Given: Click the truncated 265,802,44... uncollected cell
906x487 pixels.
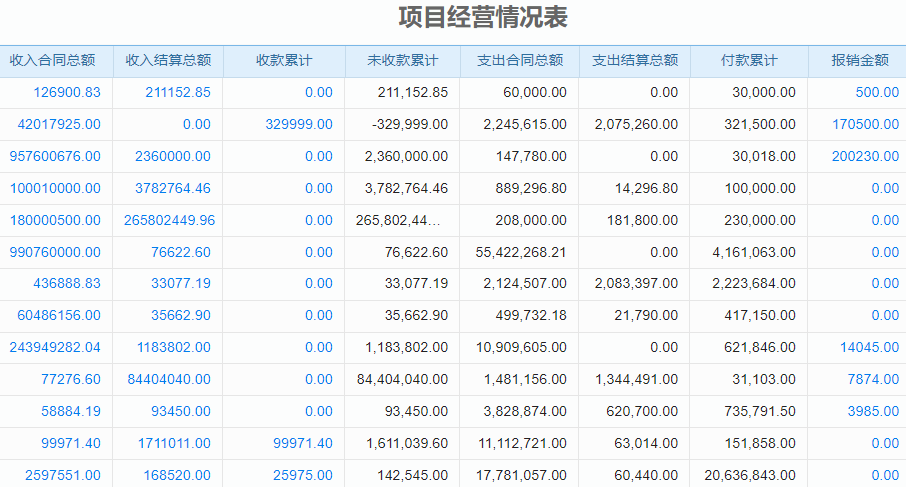Looking at the screenshot, I should tap(401, 221).
